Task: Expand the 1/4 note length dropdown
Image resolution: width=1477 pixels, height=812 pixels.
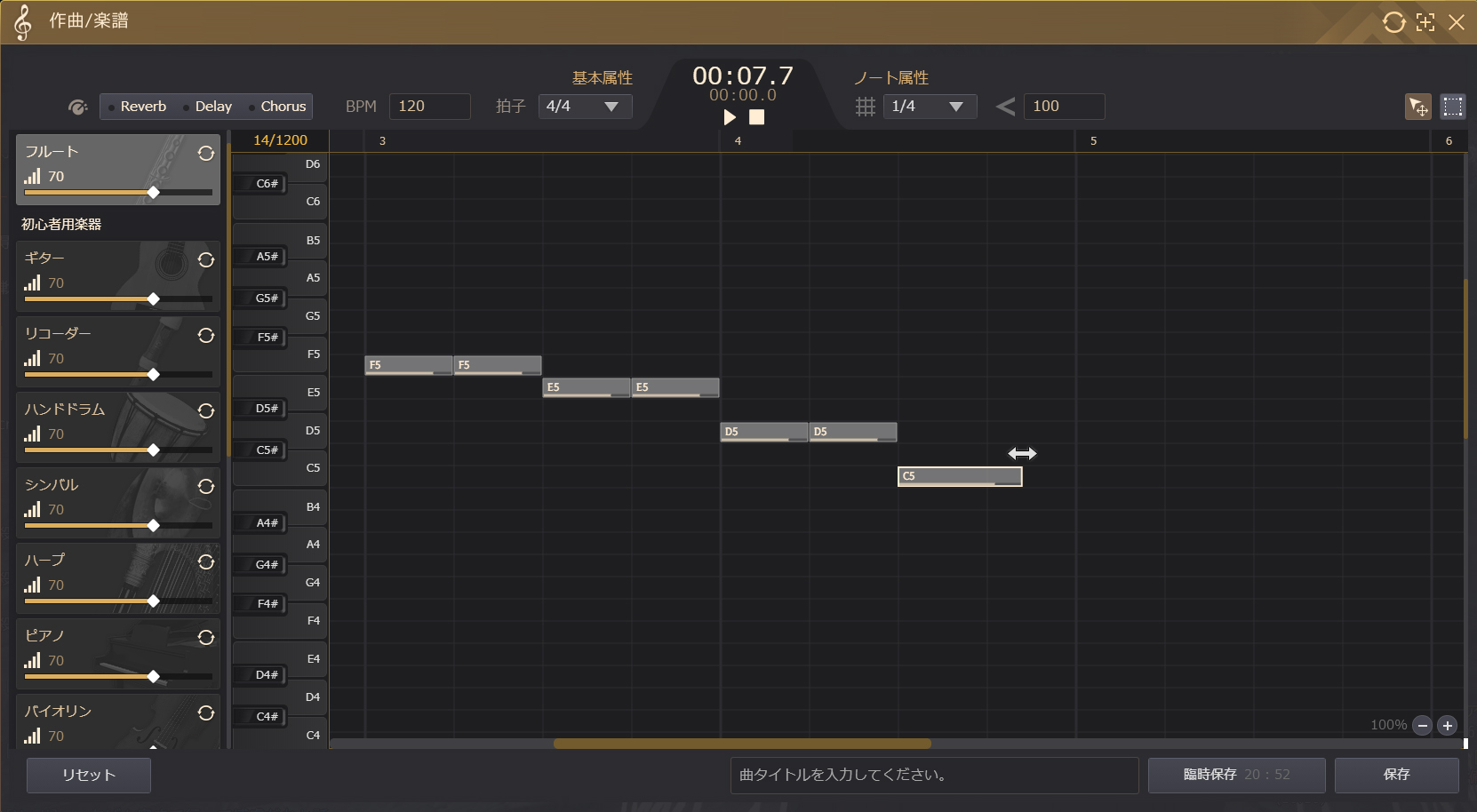Action: click(930, 107)
